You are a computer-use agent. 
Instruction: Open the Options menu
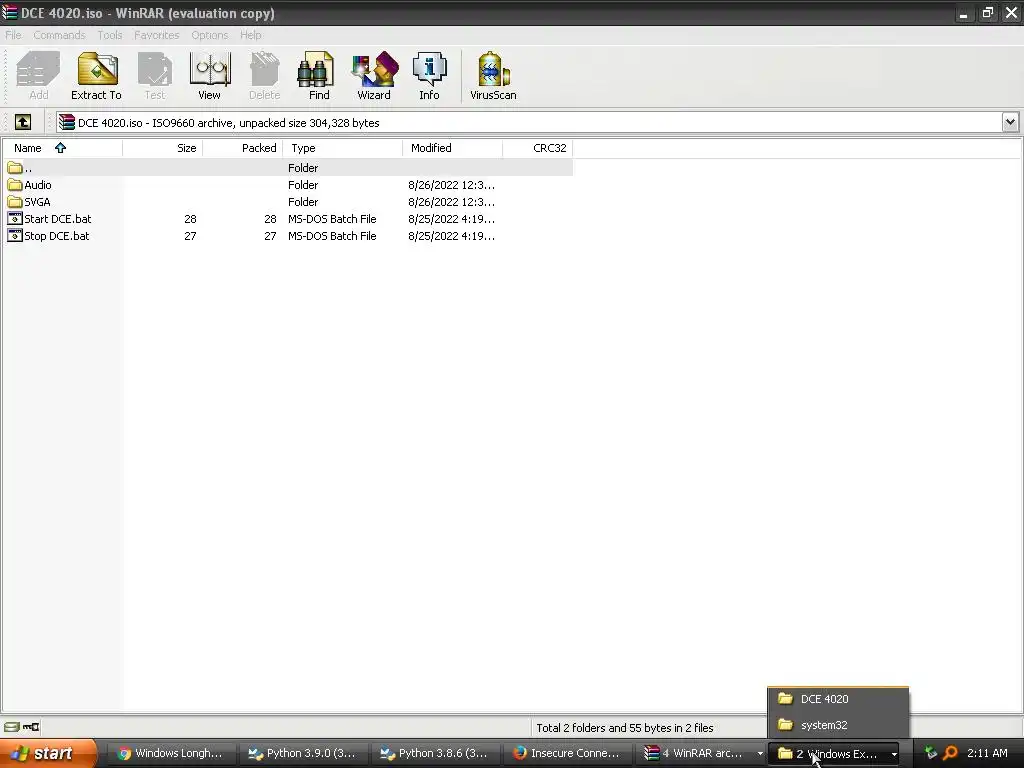click(x=210, y=35)
